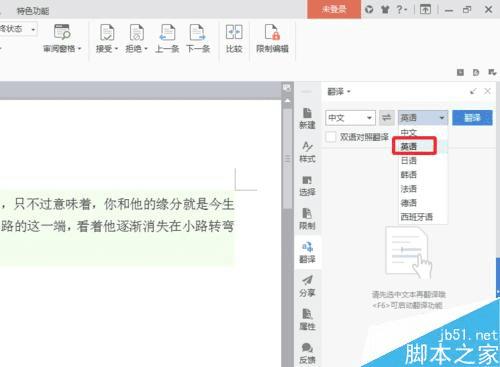This screenshot has height=367, width=500.
Task: Open 反馈 feedback in the side pane
Action: [307, 353]
